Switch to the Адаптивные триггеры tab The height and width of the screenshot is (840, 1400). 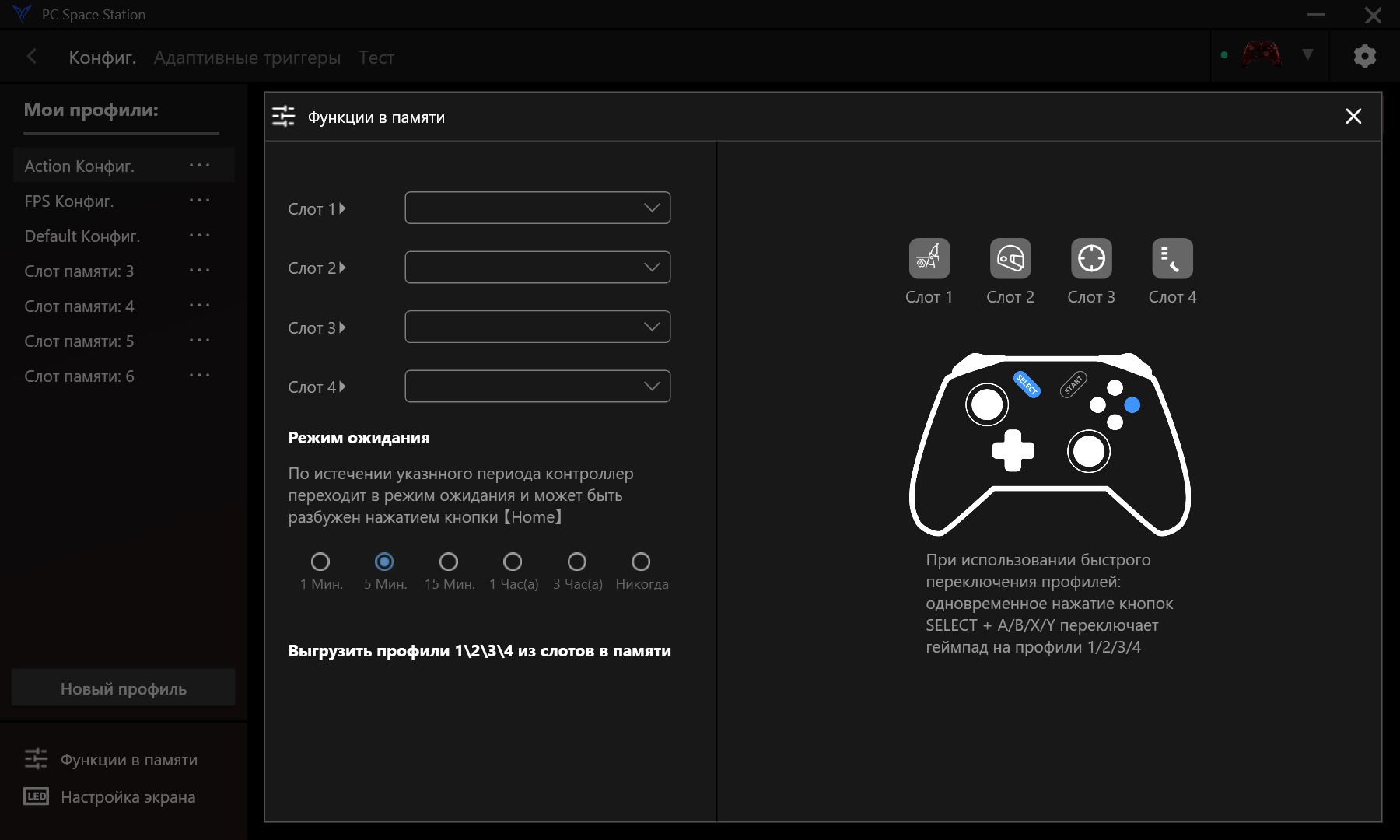pos(247,58)
